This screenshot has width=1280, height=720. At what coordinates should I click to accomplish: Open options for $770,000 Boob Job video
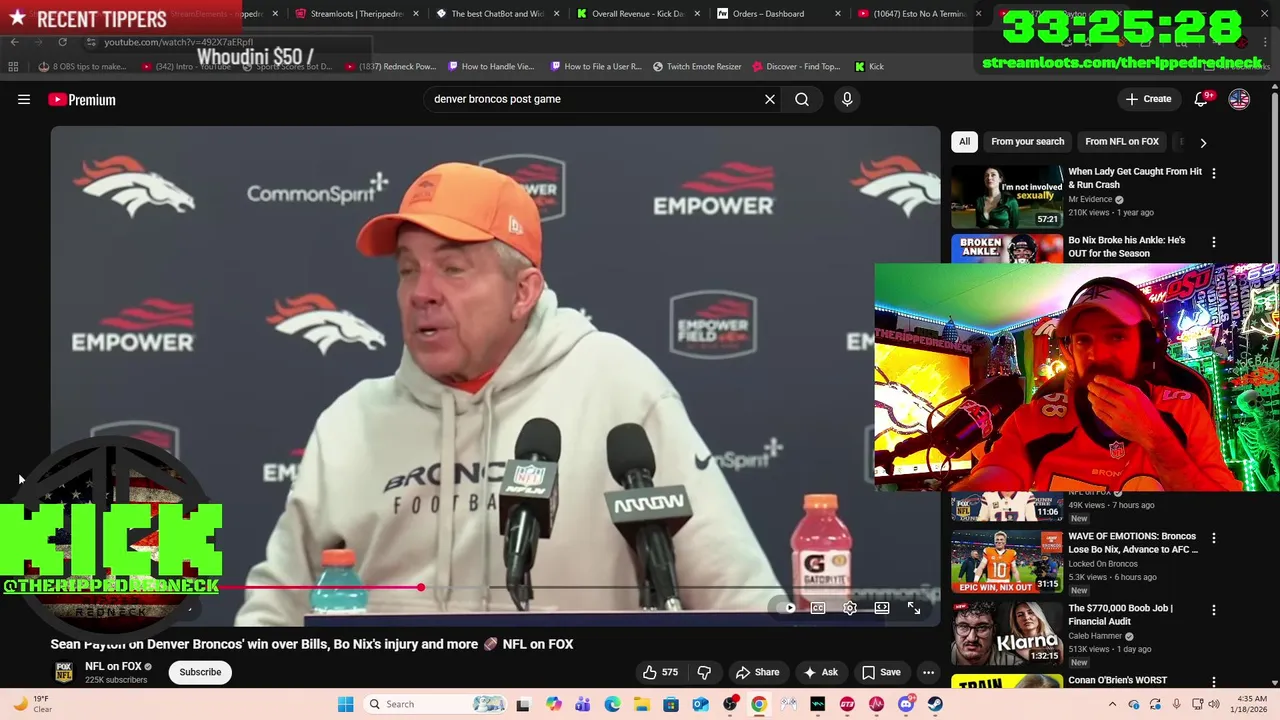coord(1214,610)
